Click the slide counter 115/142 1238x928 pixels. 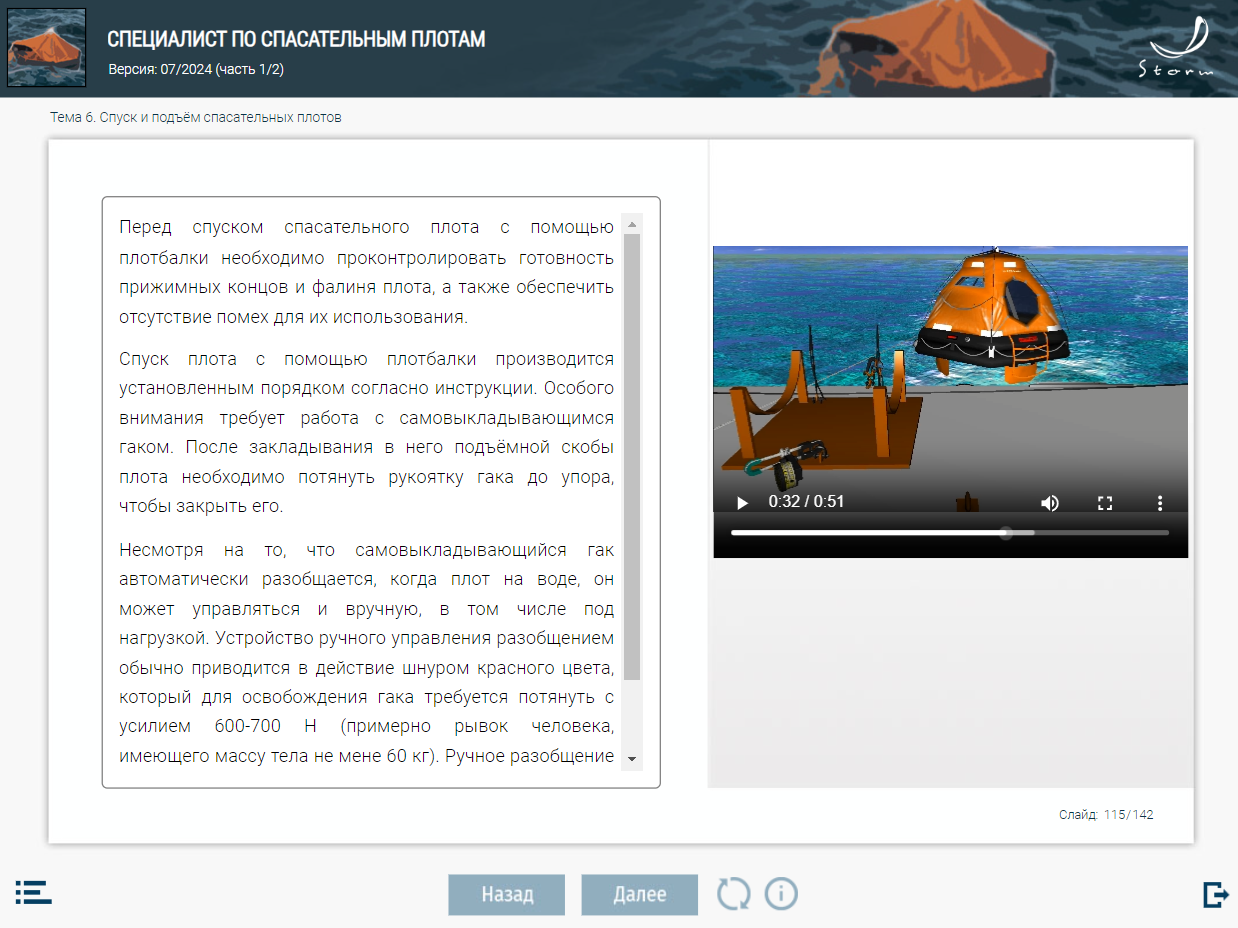click(x=1106, y=815)
